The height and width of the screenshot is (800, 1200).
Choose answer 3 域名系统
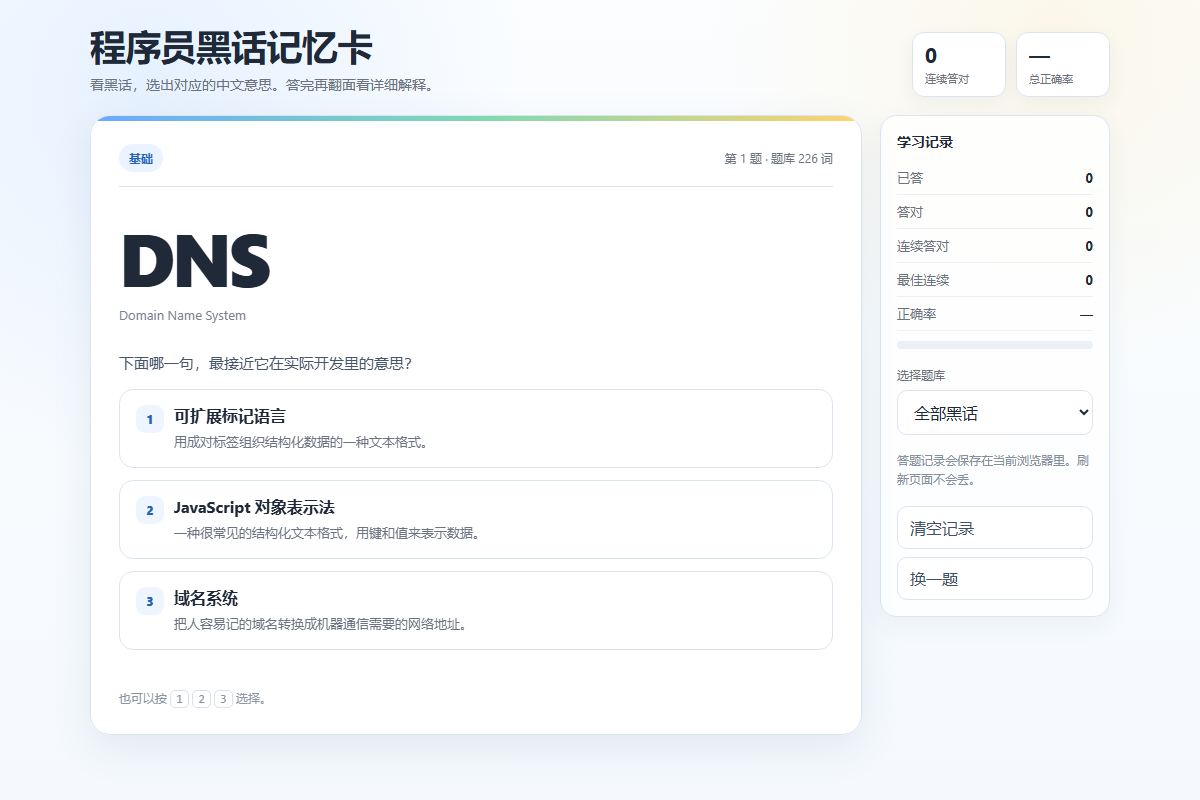coord(476,610)
